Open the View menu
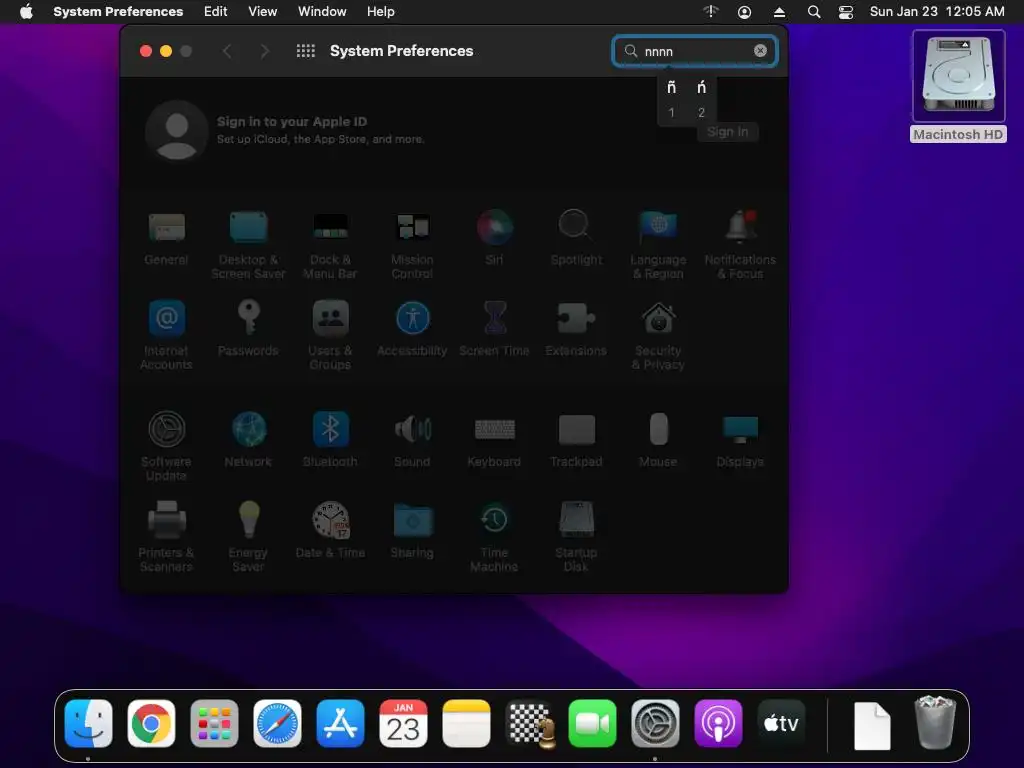 263,12
